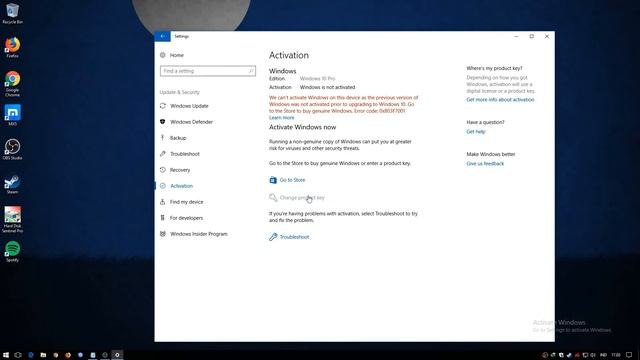
Task: Click the Go to Store link
Action: (292, 180)
